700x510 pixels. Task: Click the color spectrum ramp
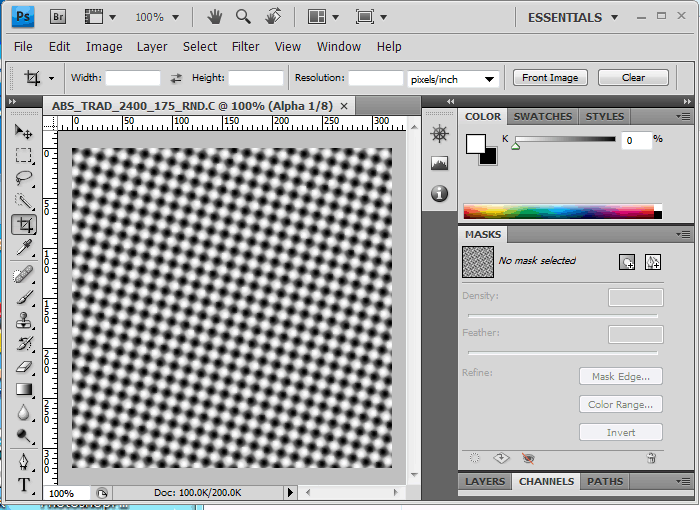pyautogui.click(x=562, y=212)
